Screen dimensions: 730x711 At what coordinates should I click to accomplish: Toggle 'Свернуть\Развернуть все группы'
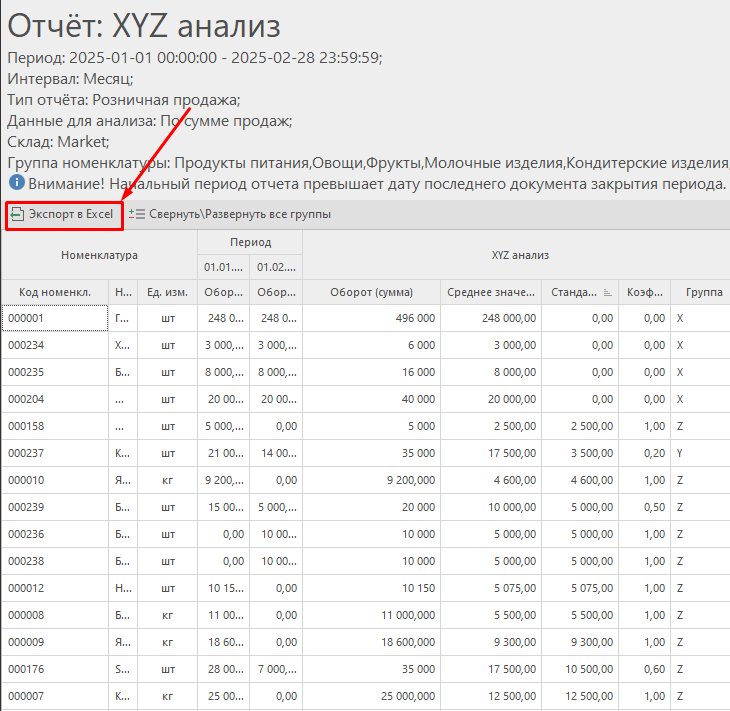[240, 214]
